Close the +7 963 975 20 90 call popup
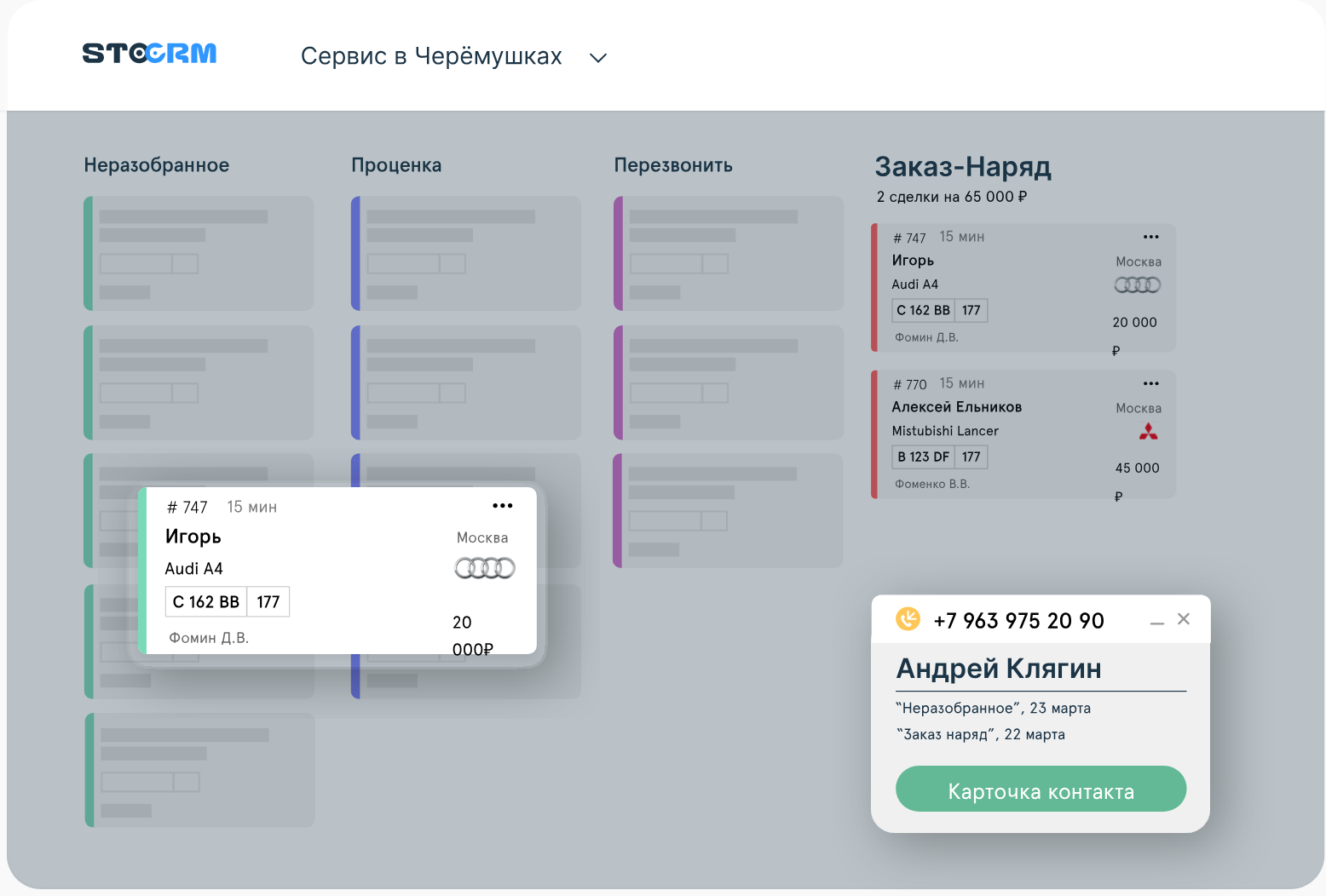The image size is (1326, 896). [x=1184, y=619]
